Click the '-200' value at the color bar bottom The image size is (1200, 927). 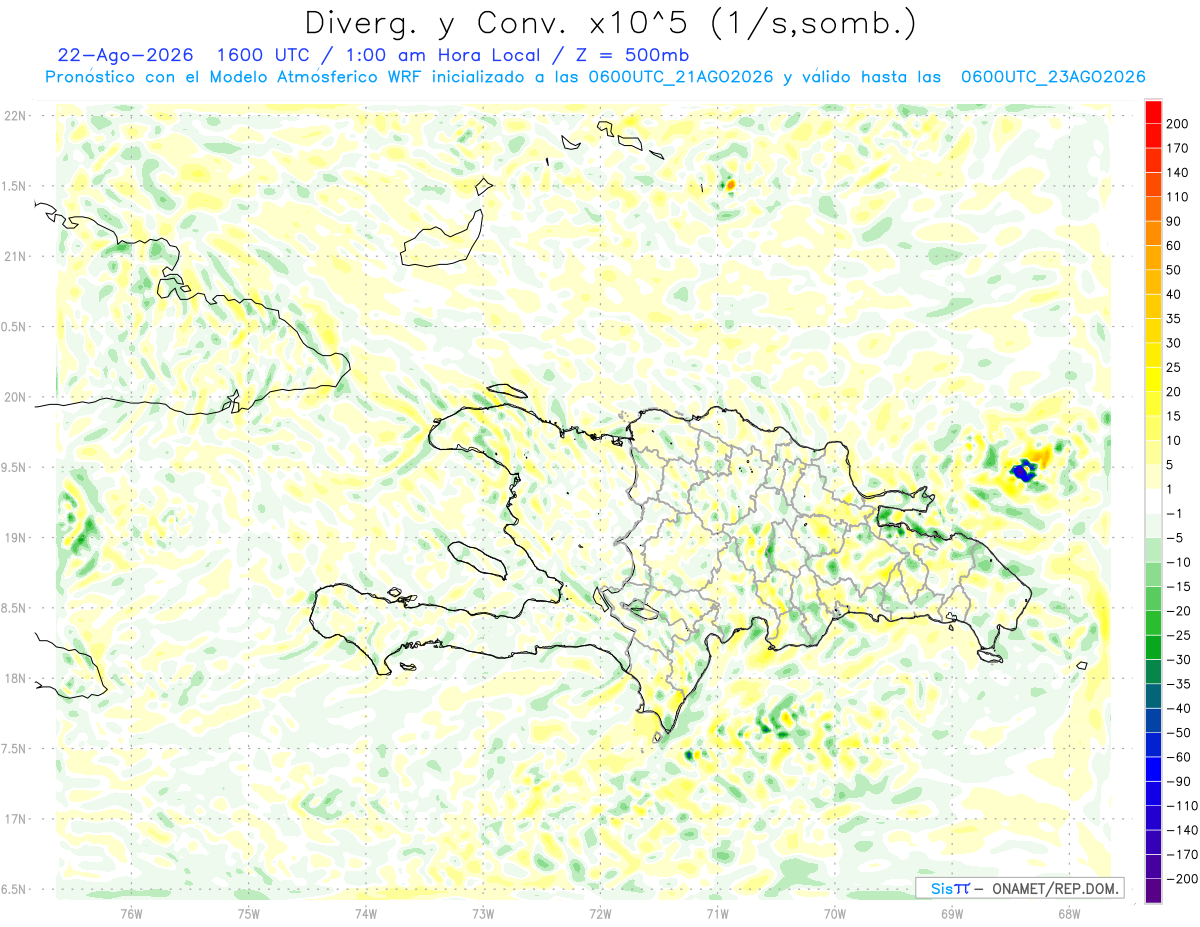[1181, 878]
